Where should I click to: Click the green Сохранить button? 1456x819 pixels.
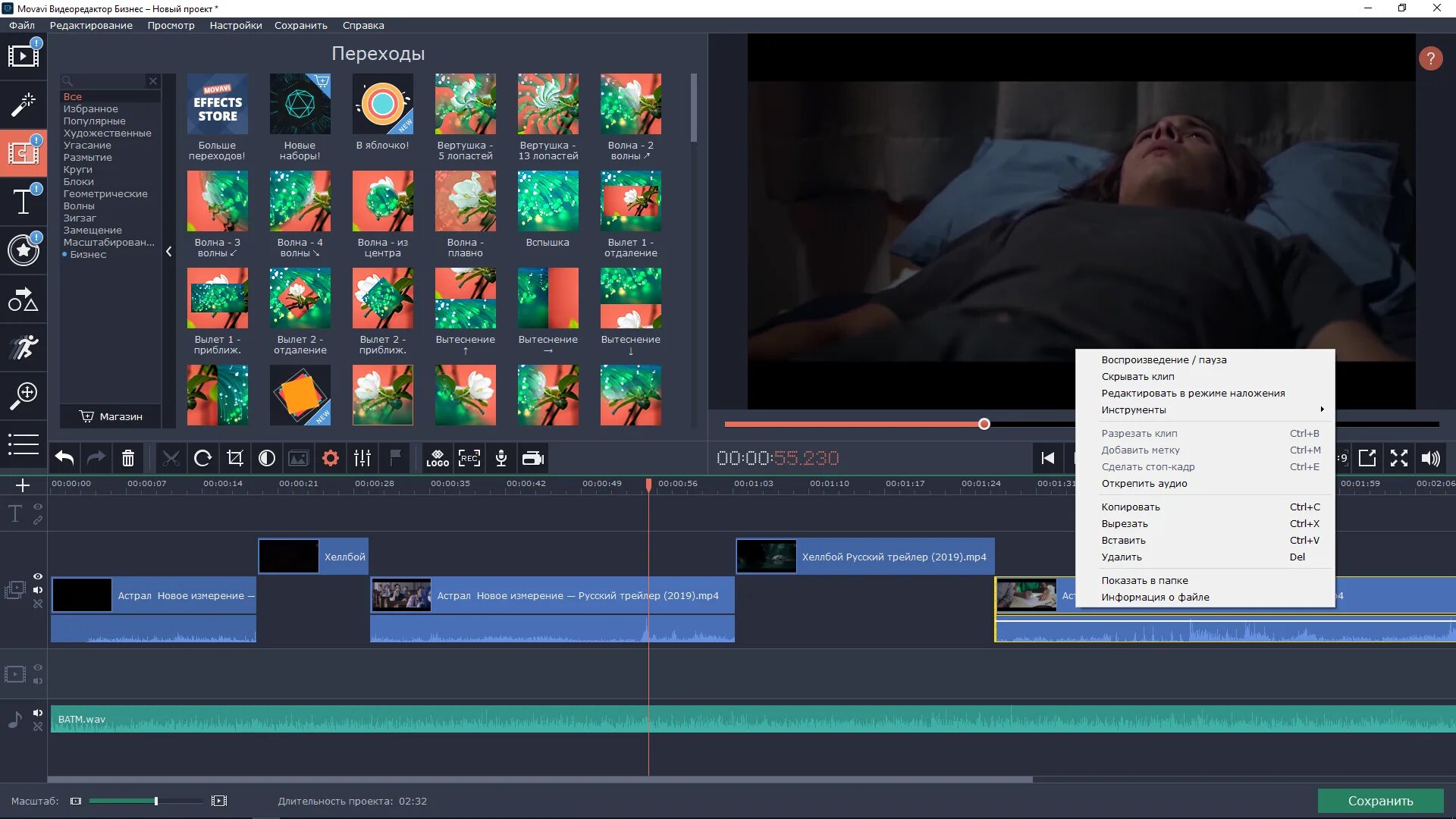[x=1379, y=801]
